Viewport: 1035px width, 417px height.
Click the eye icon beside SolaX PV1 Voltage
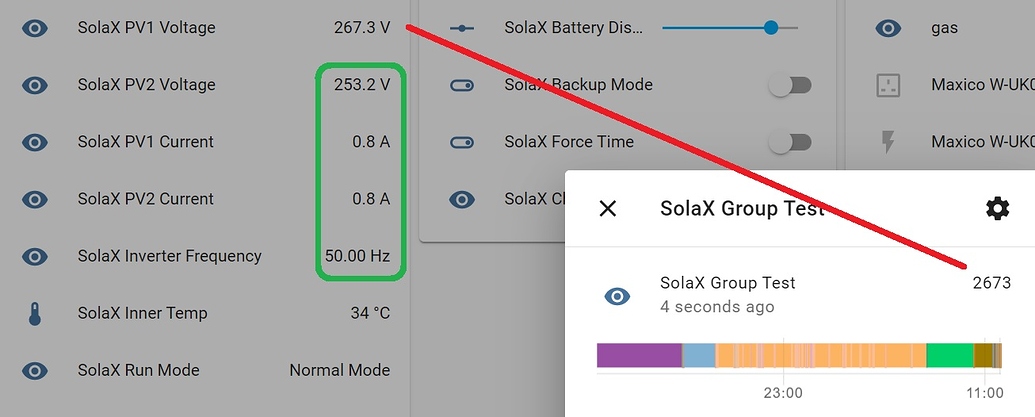(x=35, y=28)
